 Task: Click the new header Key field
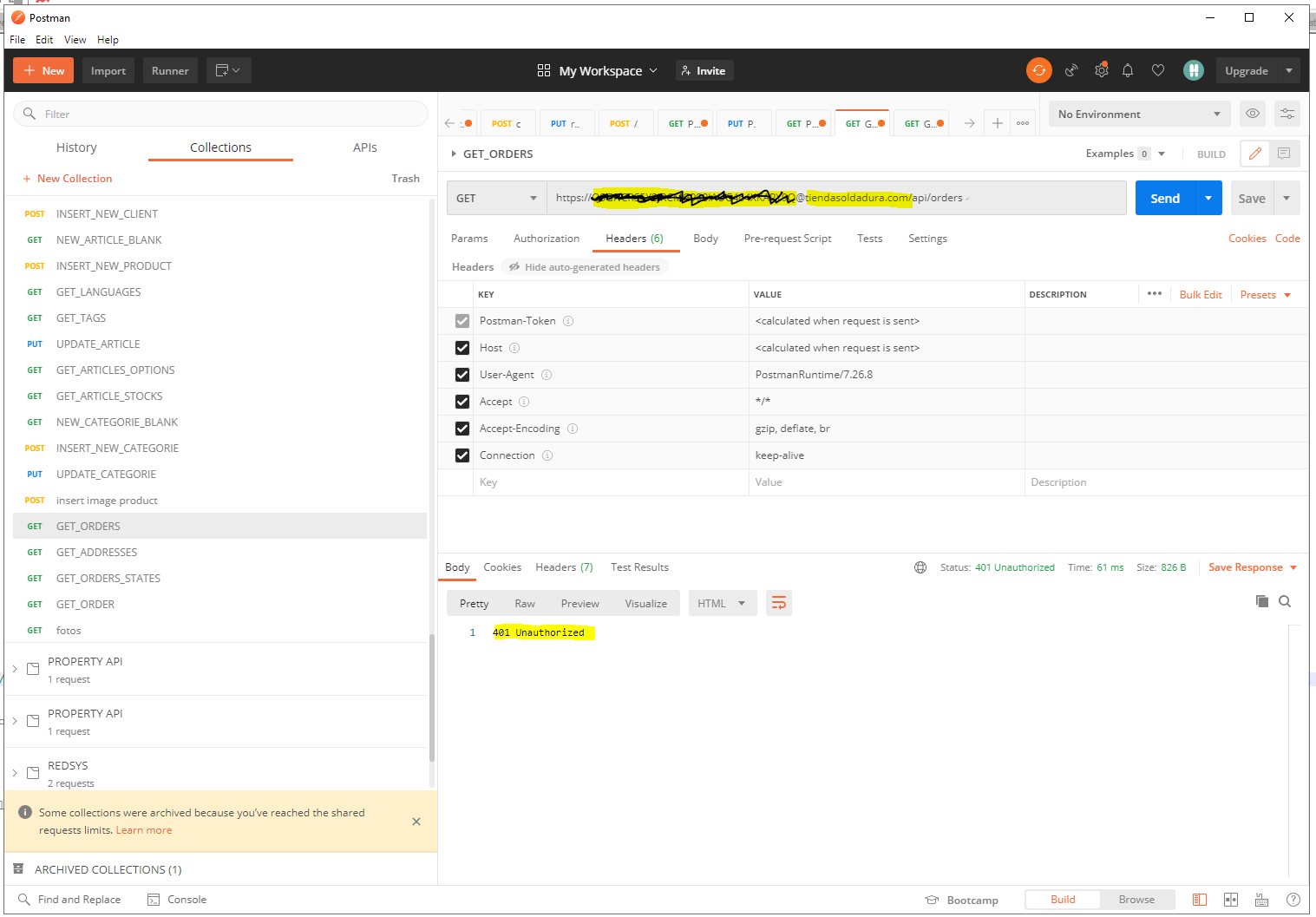pyautogui.click(x=611, y=482)
